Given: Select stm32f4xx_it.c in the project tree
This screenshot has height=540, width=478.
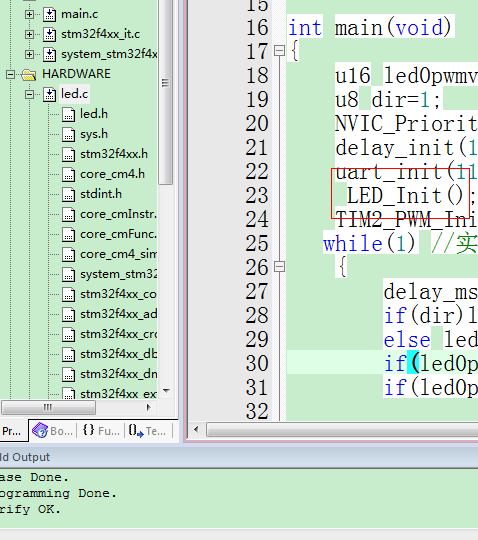Looking at the screenshot, I should click(x=101, y=34).
